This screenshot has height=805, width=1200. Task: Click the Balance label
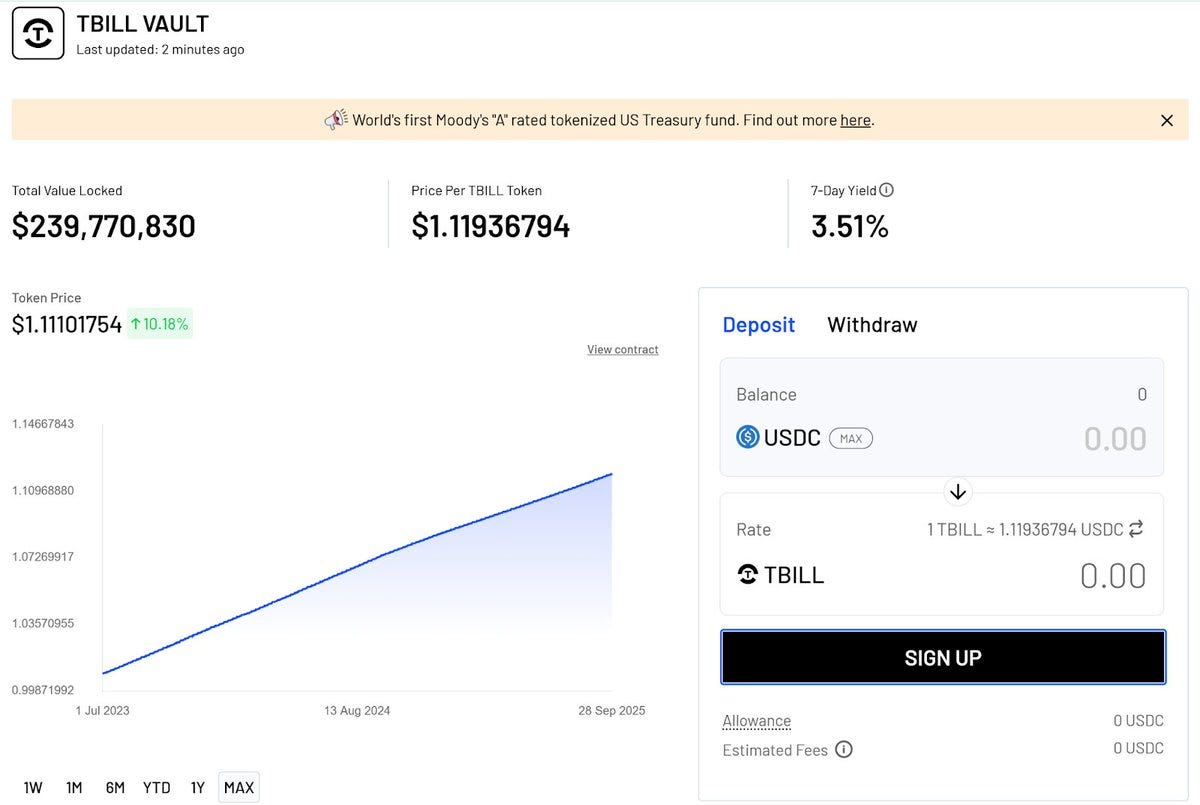click(766, 394)
